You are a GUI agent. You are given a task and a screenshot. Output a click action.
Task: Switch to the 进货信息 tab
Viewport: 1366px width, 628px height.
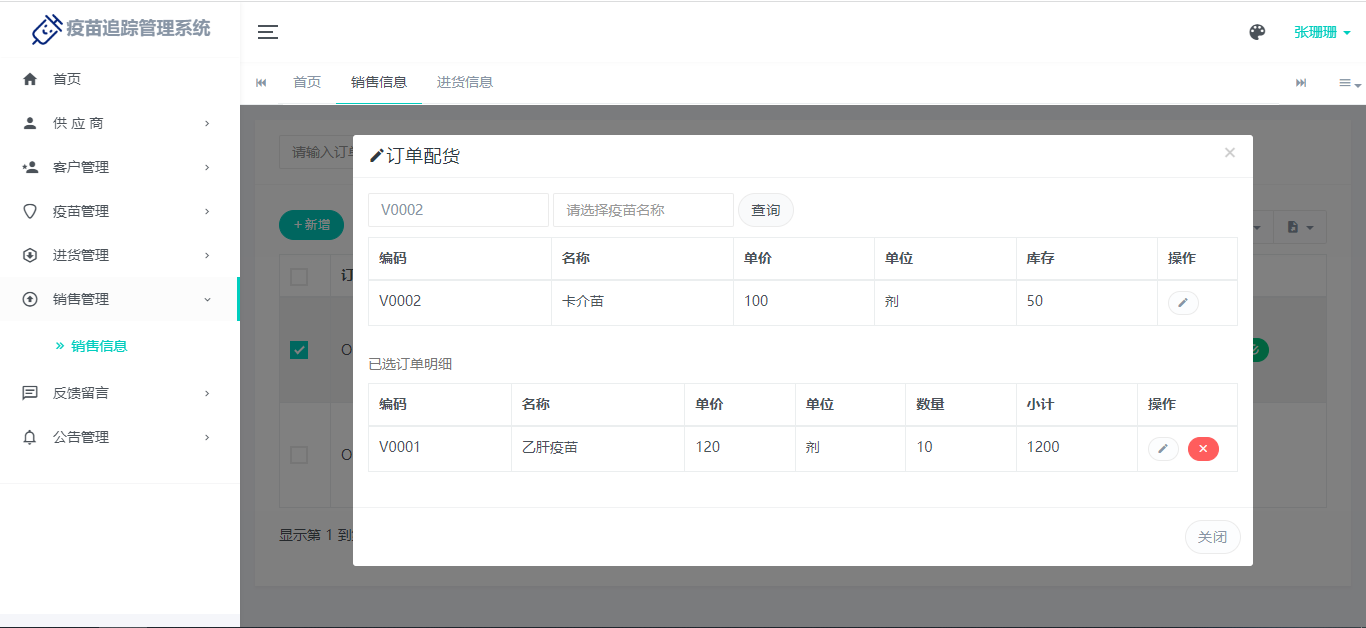pyautogui.click(x=465, y=82)
